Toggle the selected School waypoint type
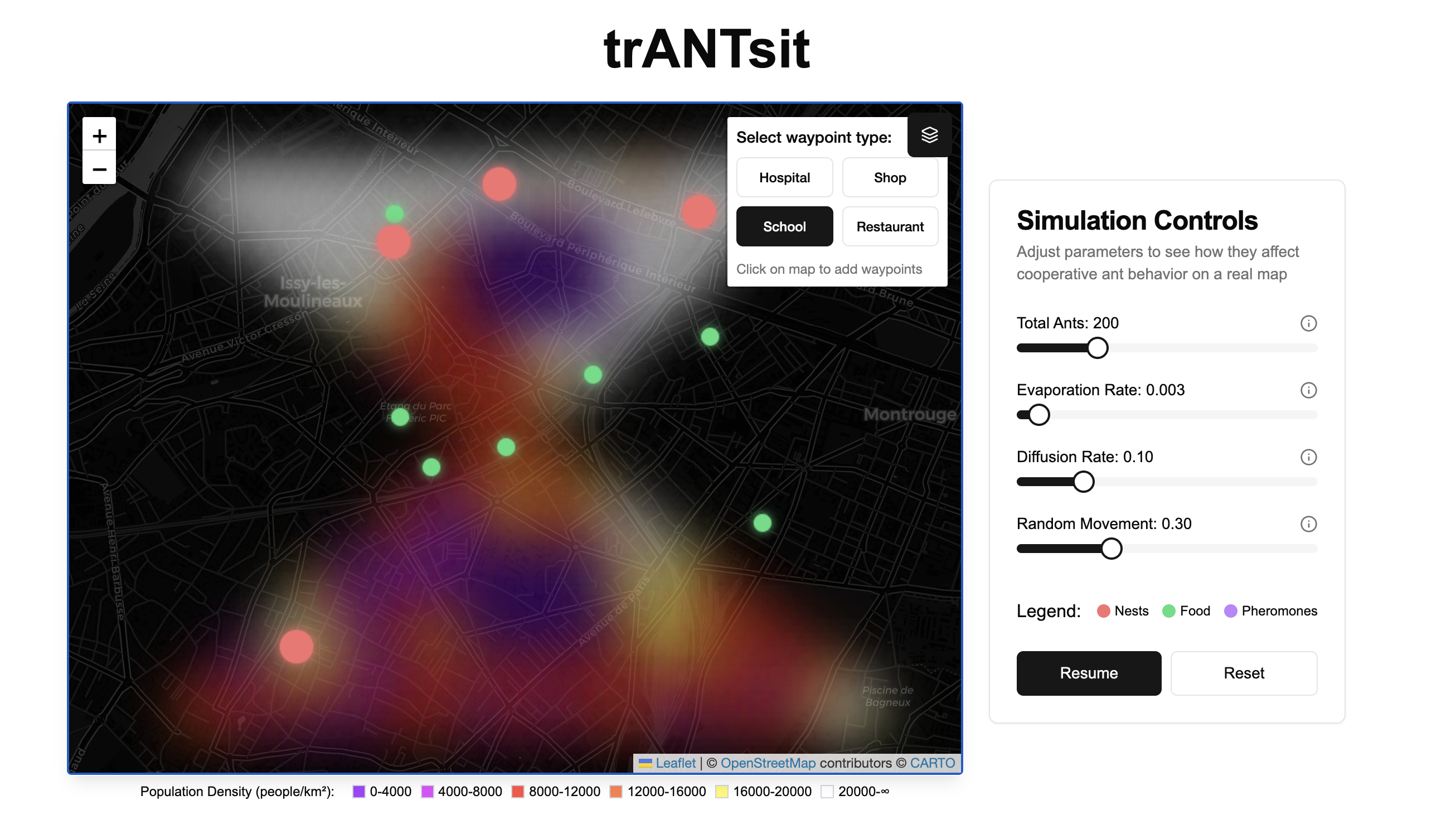Viewport: 1456px width, 834px height. (x=784, y=227)
